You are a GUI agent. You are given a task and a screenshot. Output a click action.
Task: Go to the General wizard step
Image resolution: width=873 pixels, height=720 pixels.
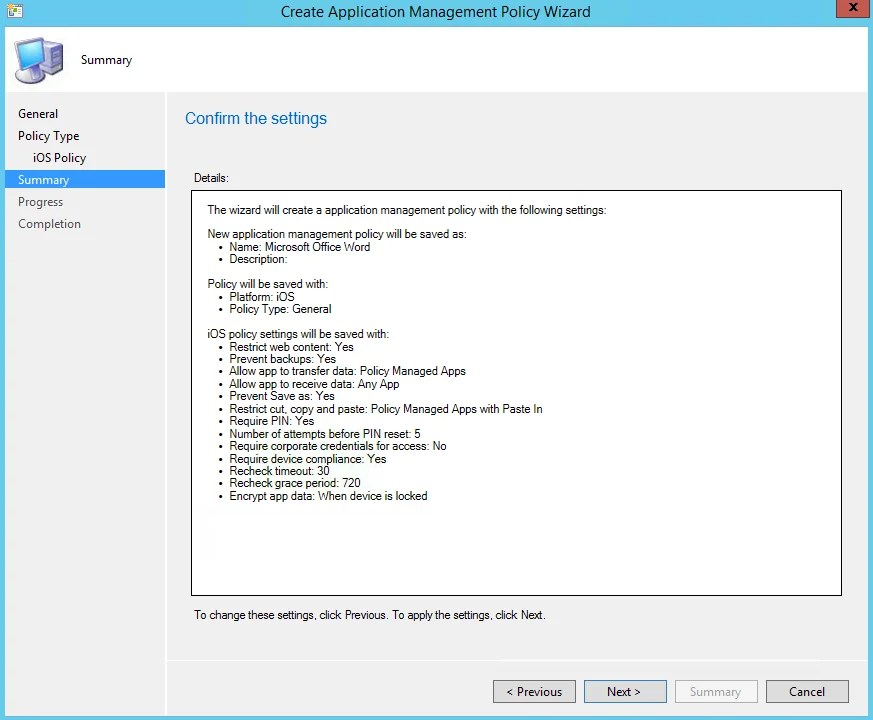click(38, 114)
